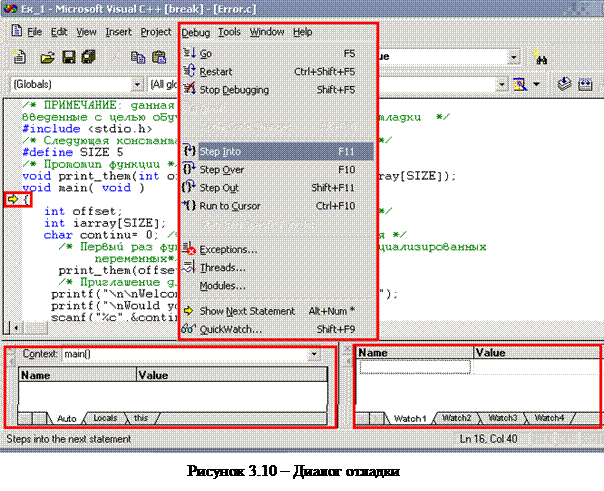
Task: Switch to the Watch3 tab
Action: (x=503, y=418)
